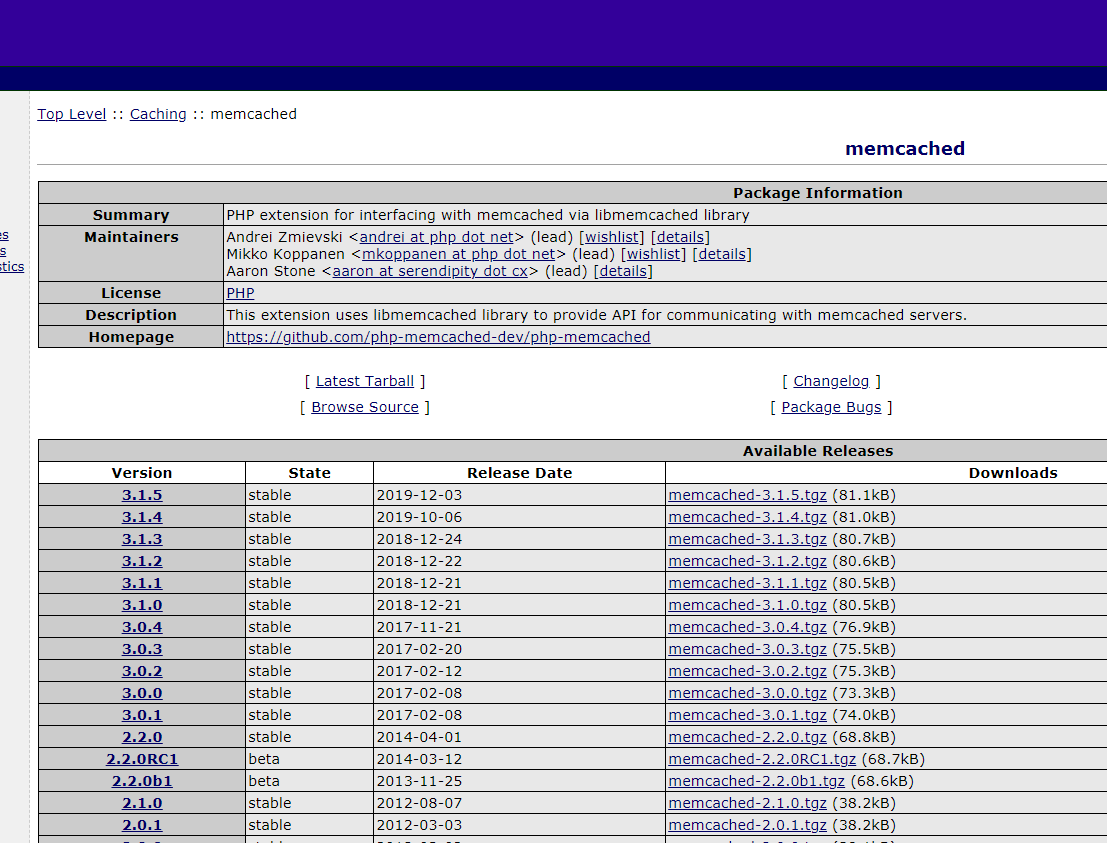Open Mikko Koppanen's details link
1107x843 pixels.
[x=722, y=254]
